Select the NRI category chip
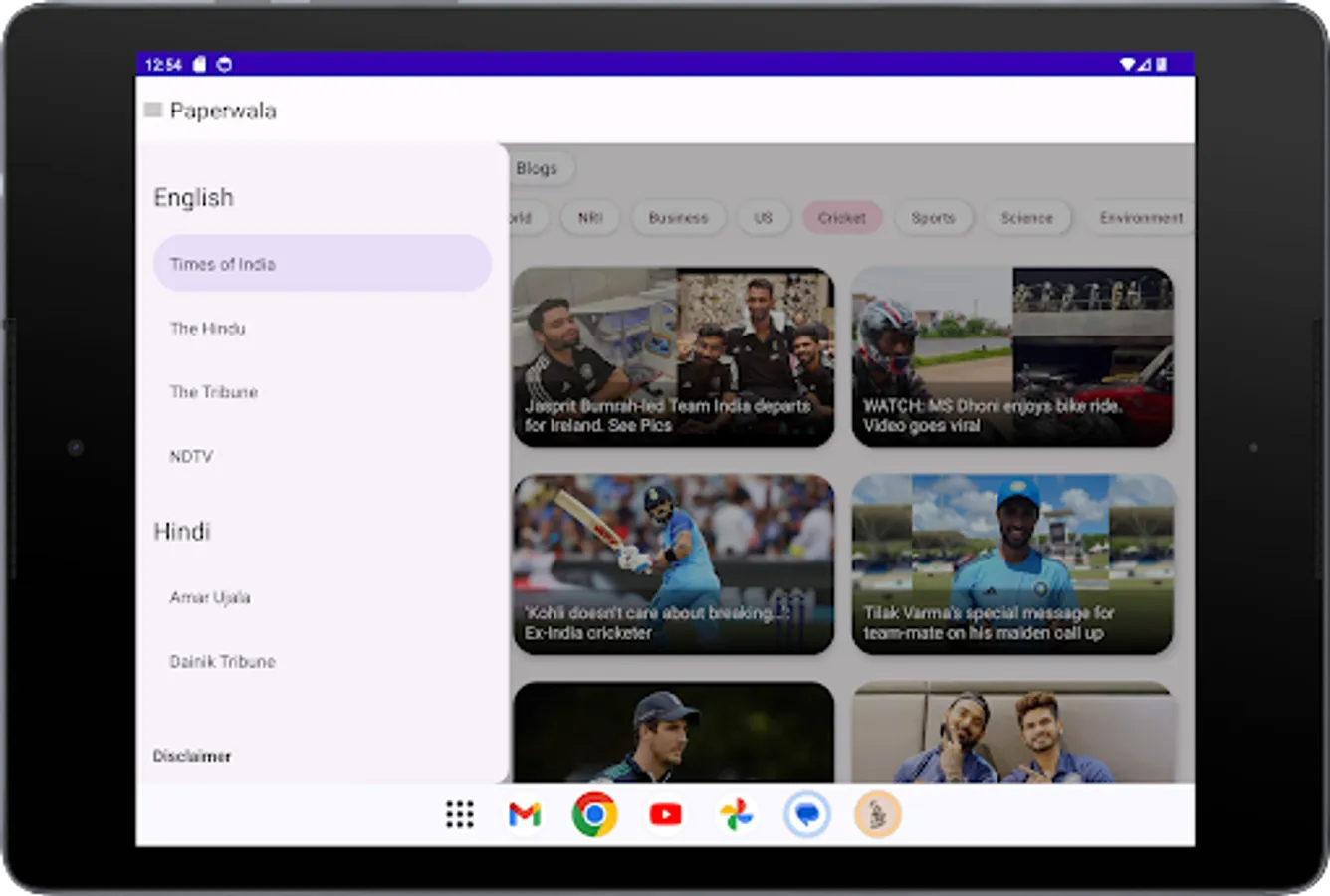This screenshot has width=1330, height=896. [590, 217]
